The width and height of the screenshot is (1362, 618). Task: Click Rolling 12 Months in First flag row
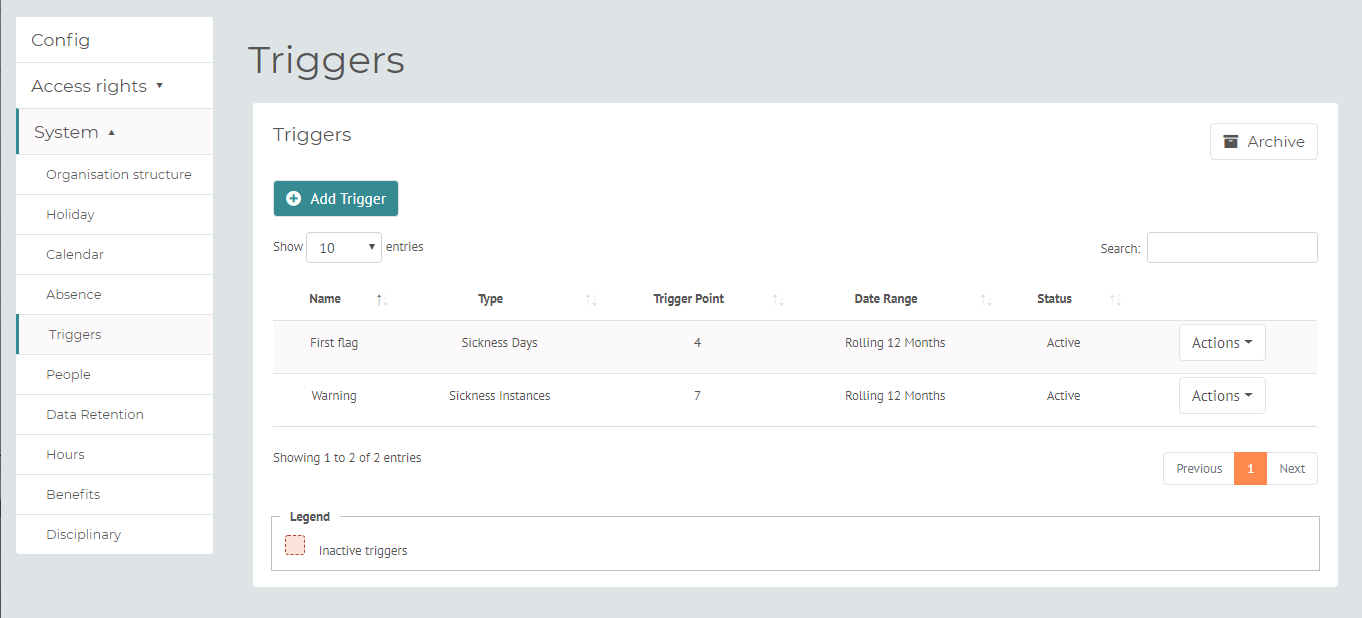pyautogui.click(x=895, y=343)
